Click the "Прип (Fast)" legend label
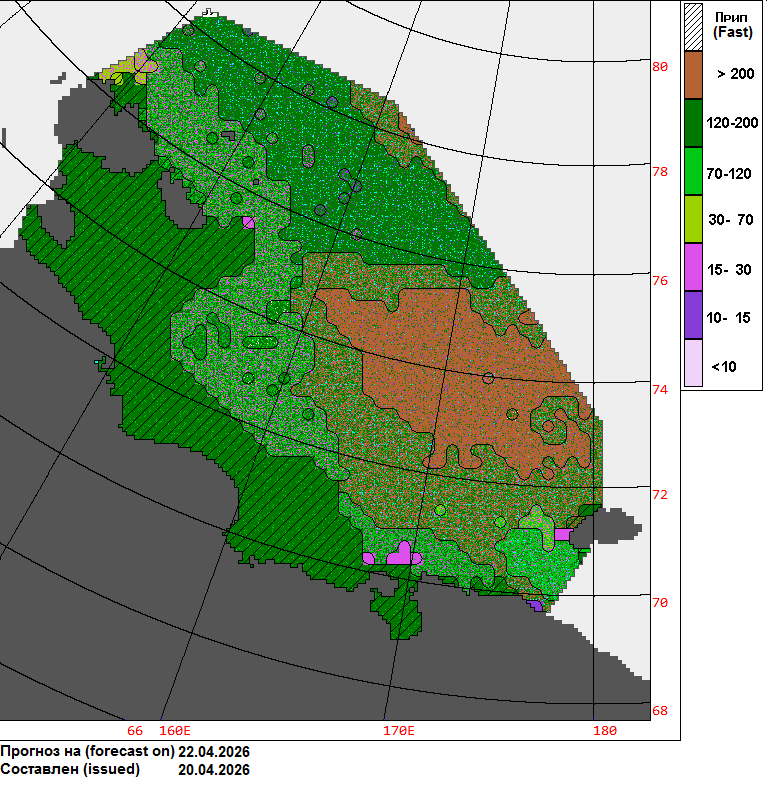Viewport: 775px width, 786px height. coord(733,24)
